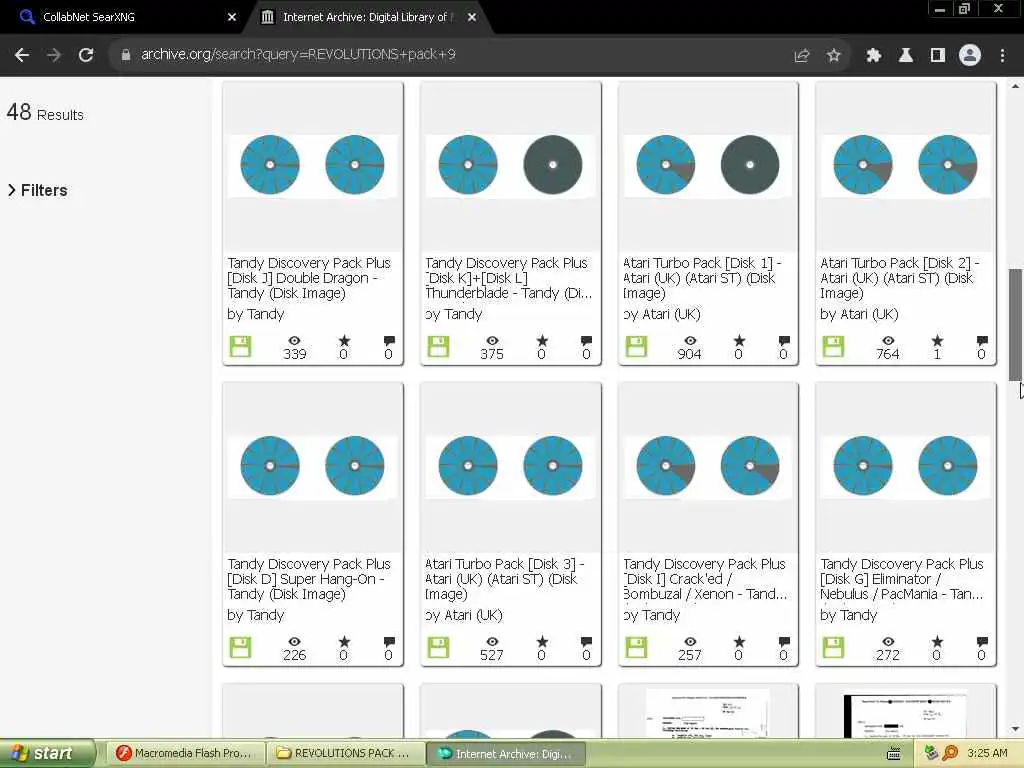Click the reviews comment icon on Double Dragon card
1024x768 pixels.
point(389,340)
